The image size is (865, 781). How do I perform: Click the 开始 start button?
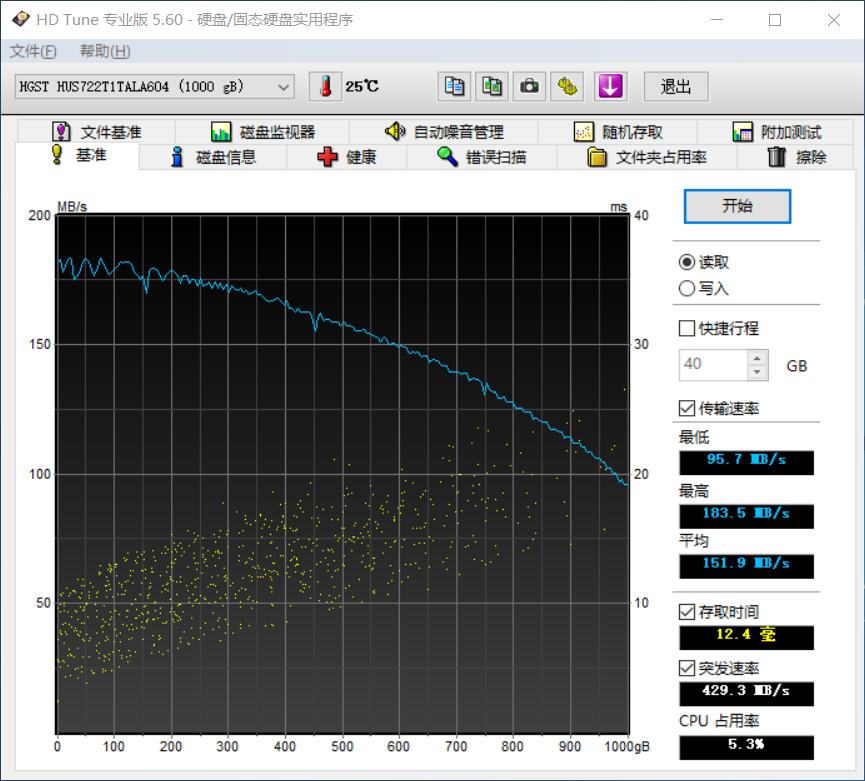(x=737, y=206)
